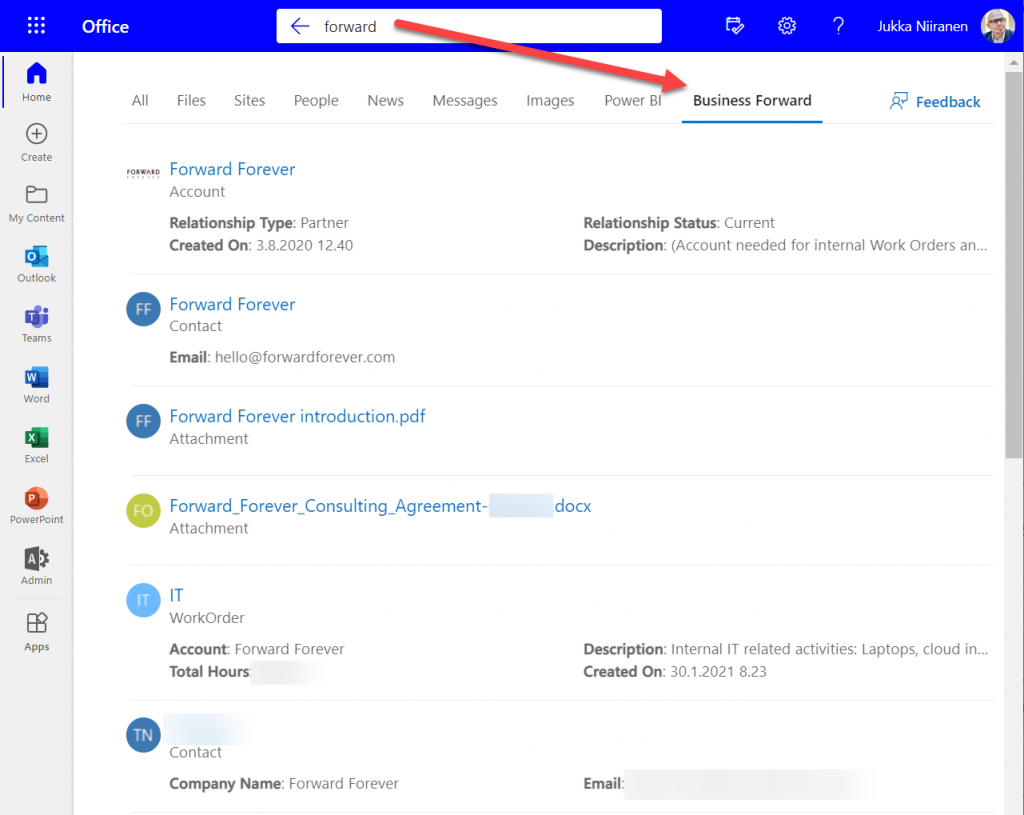Click the Forward Forever account logo
The width and height of the screenshot is (1024, 815).
[x=143, y=173]
